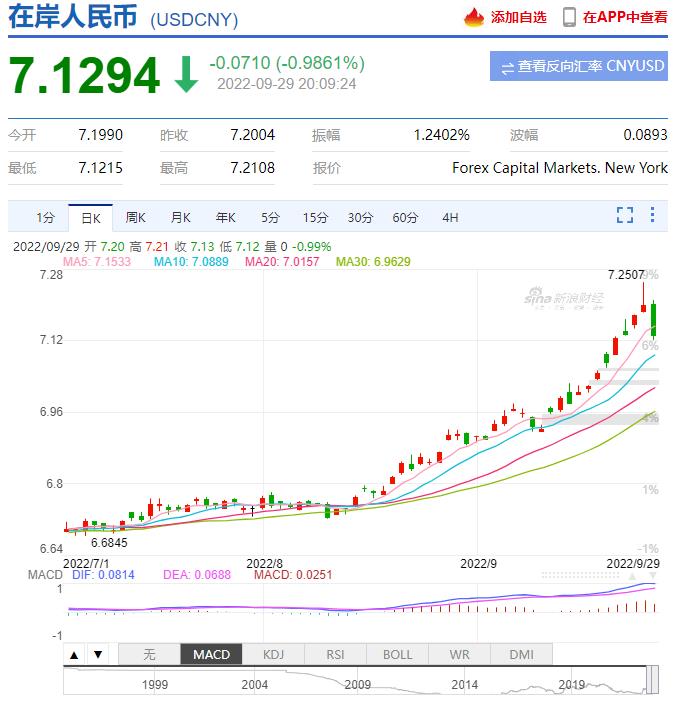Click the green down arrow next to price
This screenshot has width=676, height=704.
pyautogui.click(x=186, y=75)
